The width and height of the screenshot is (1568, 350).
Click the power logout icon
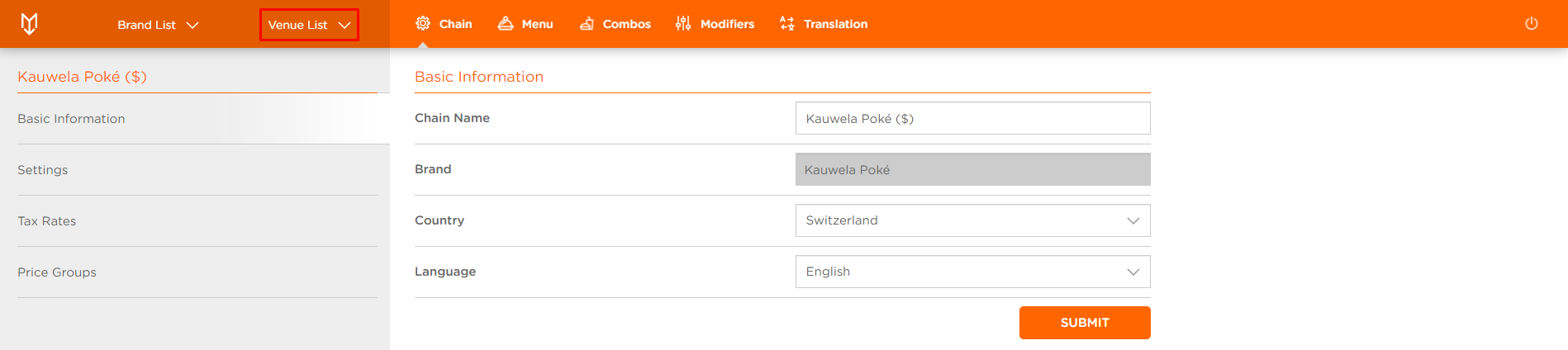[x=1532, y=23]
